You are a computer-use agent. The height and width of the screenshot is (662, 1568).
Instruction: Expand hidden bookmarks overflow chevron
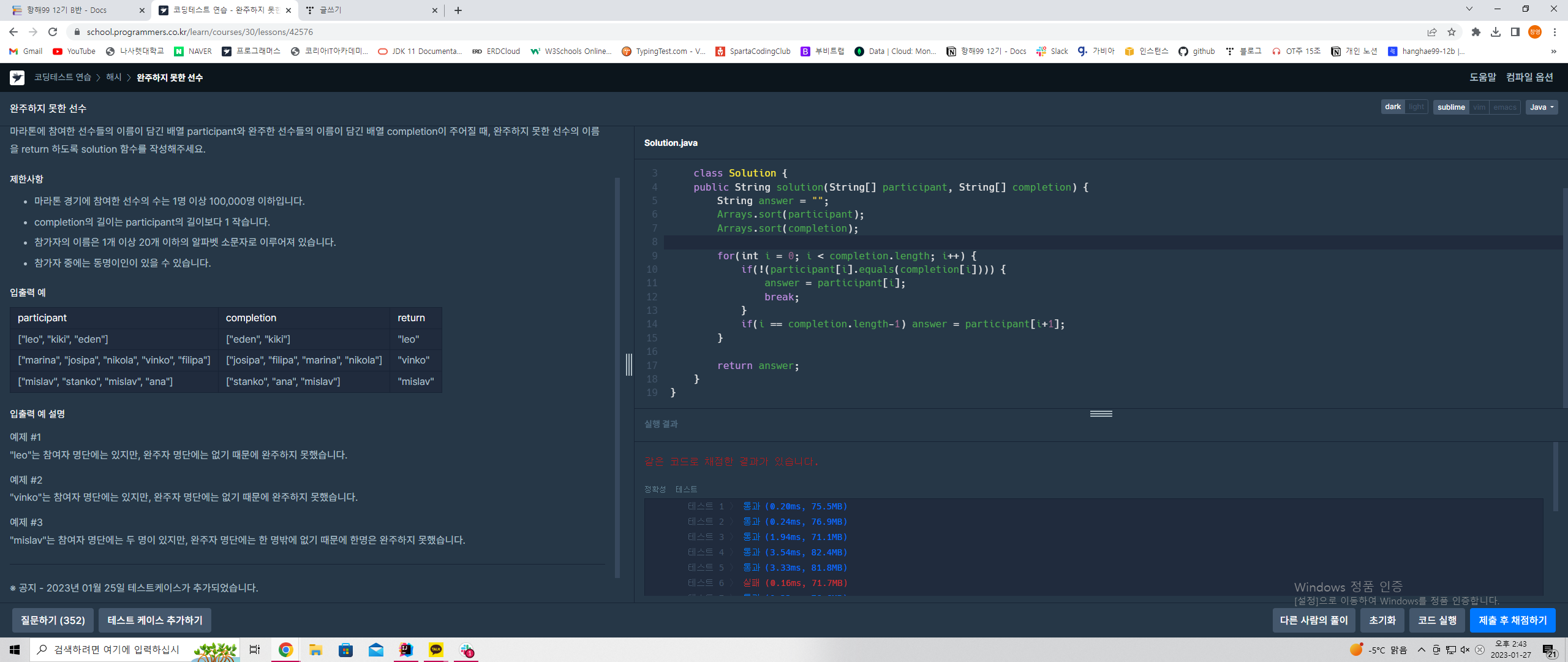[x=1553, y=51]
